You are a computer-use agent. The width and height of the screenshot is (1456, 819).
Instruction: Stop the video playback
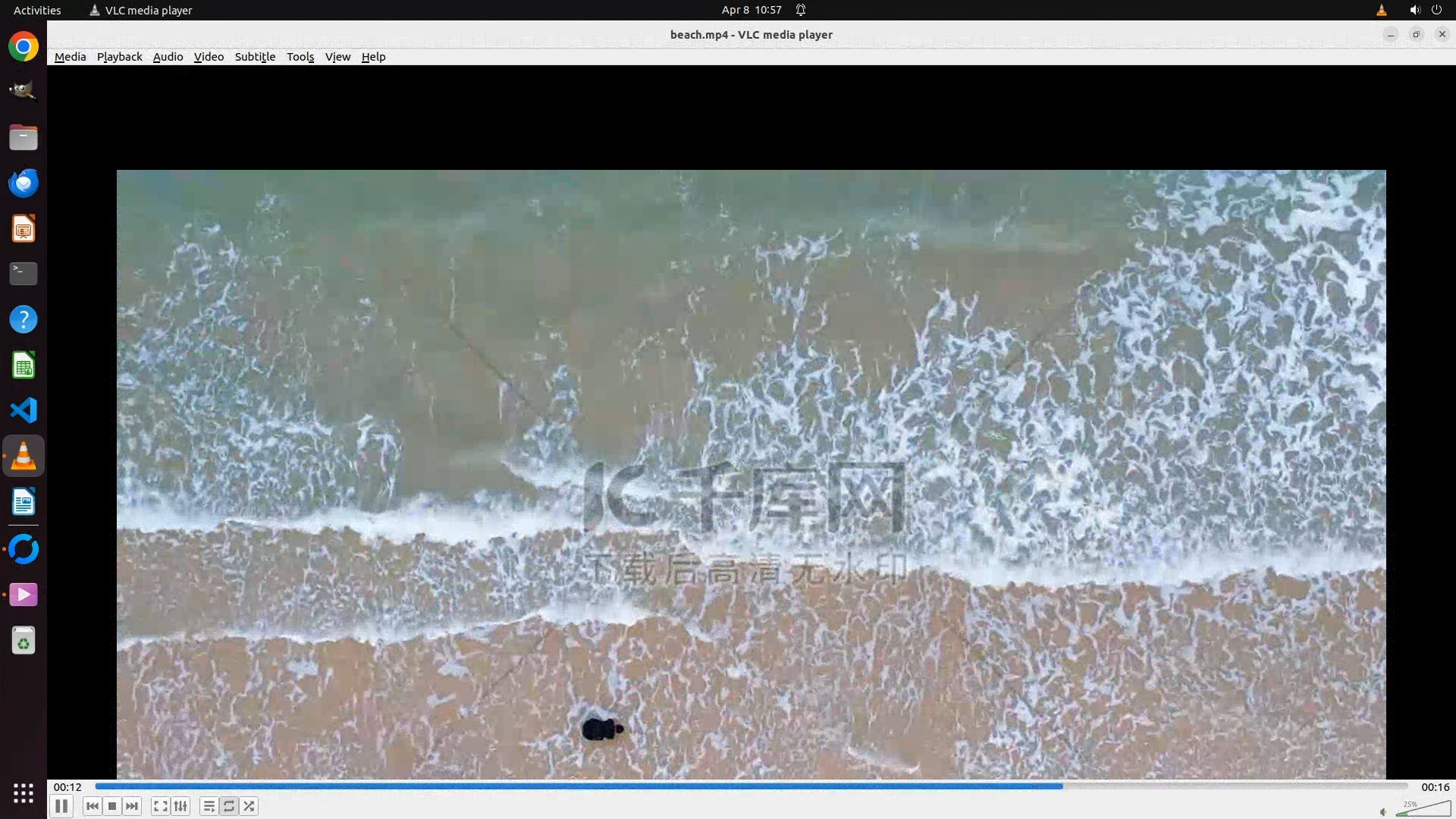[x=112, y=806]
